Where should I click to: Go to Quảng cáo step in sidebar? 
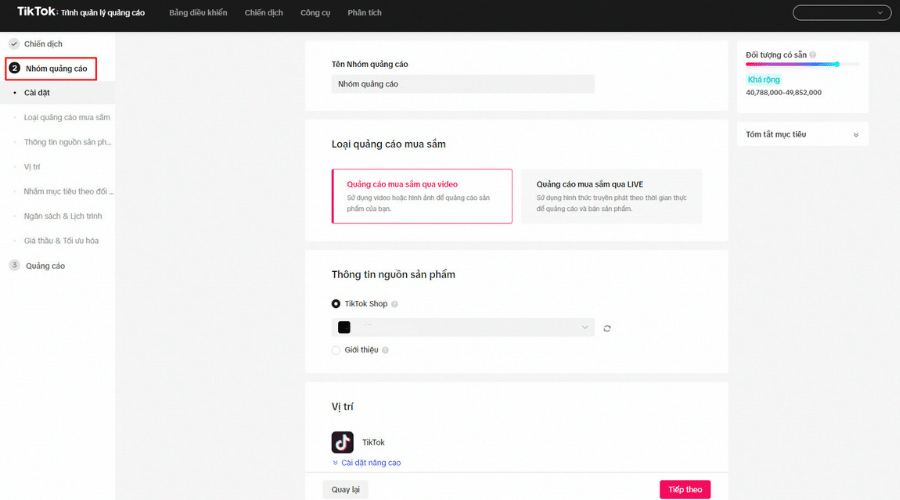[45, 266]
